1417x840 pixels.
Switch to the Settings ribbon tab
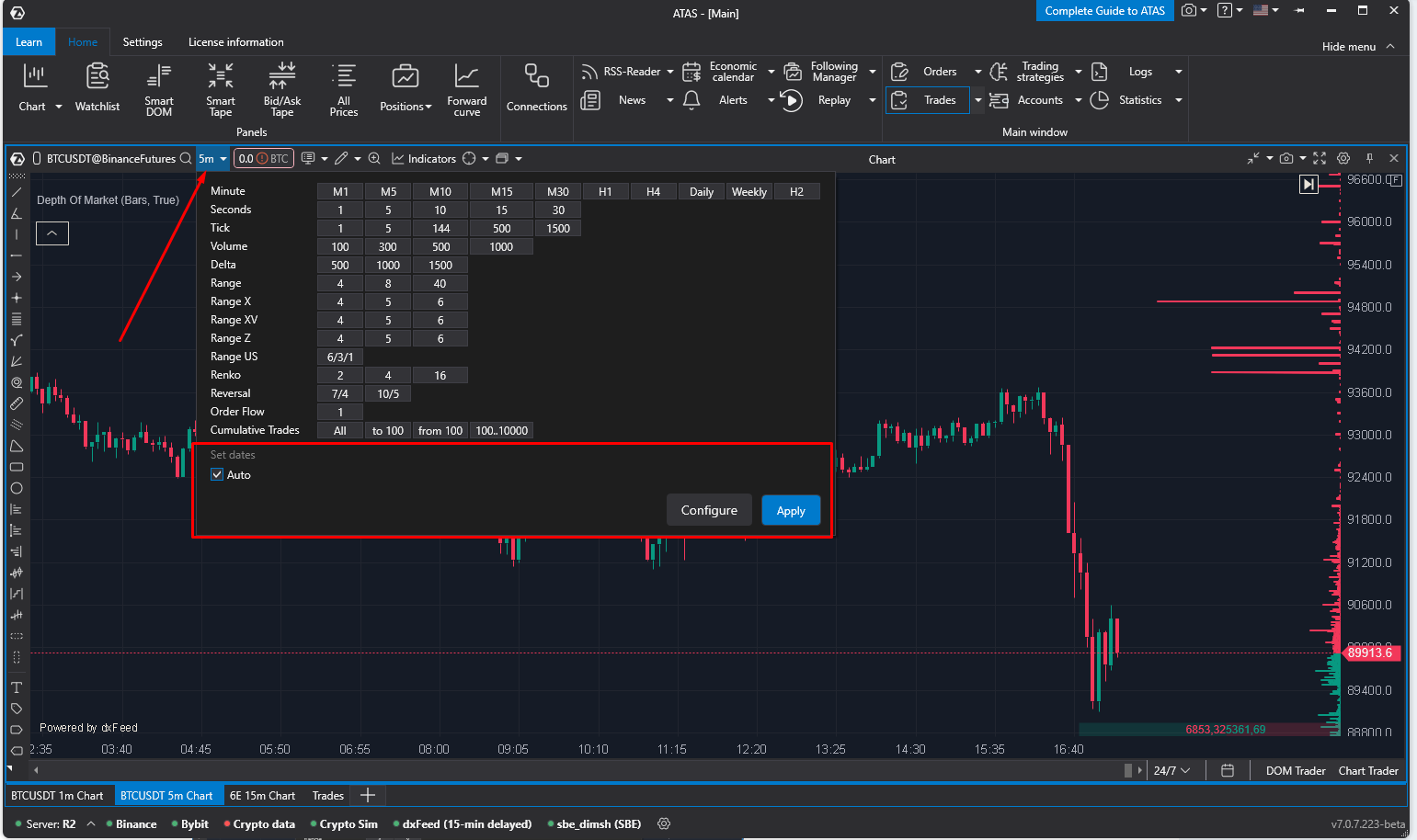(143, 42)
